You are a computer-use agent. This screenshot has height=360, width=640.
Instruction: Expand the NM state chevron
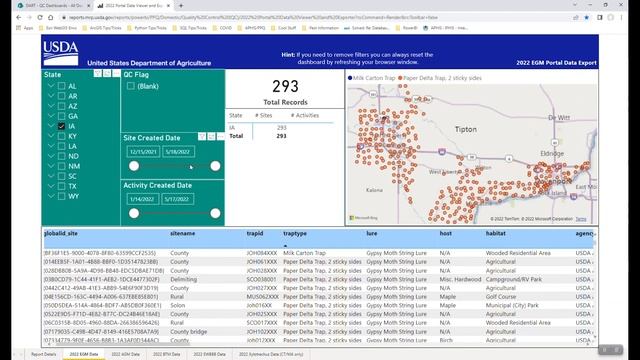coord(51,166)
